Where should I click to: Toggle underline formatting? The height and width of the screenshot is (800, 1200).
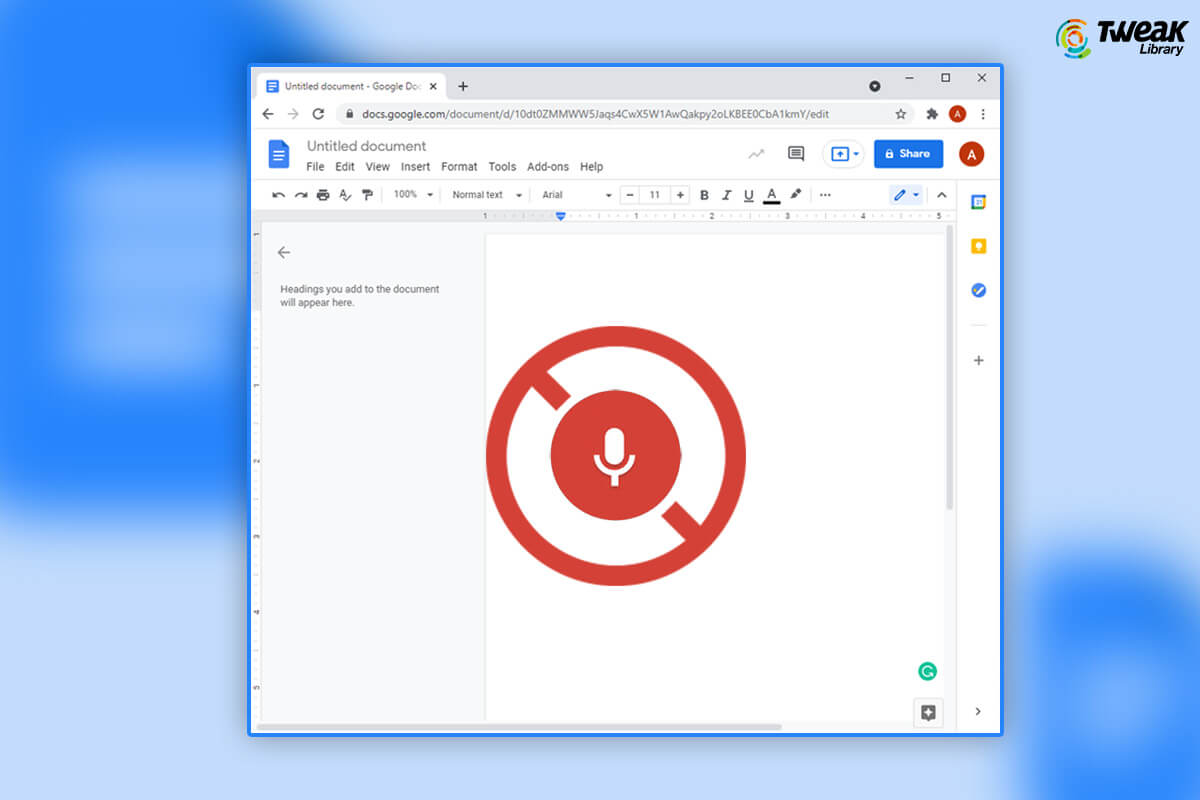pyautogui.click(x=749, y=194)
